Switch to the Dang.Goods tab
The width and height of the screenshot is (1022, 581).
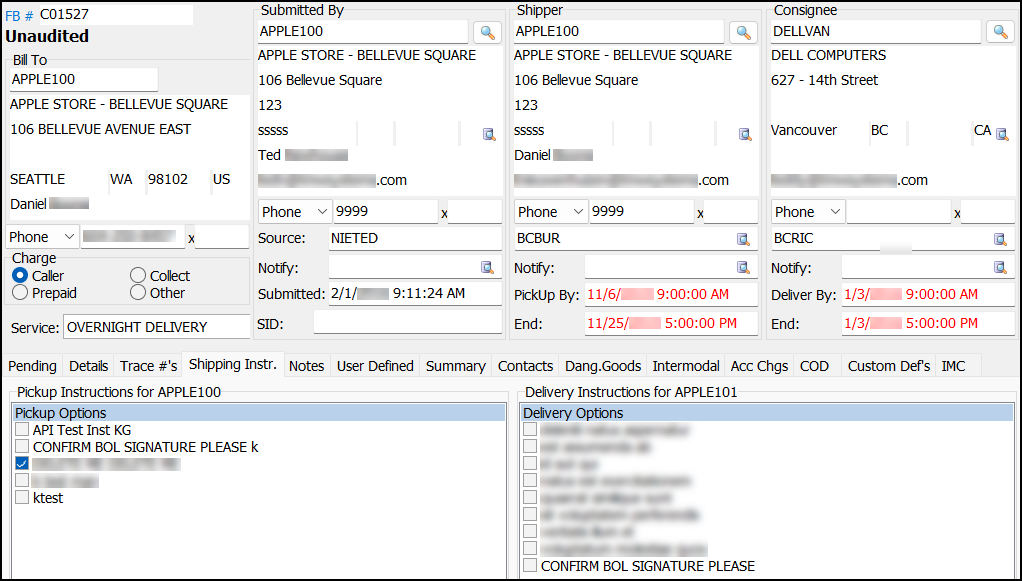point(603,366)
